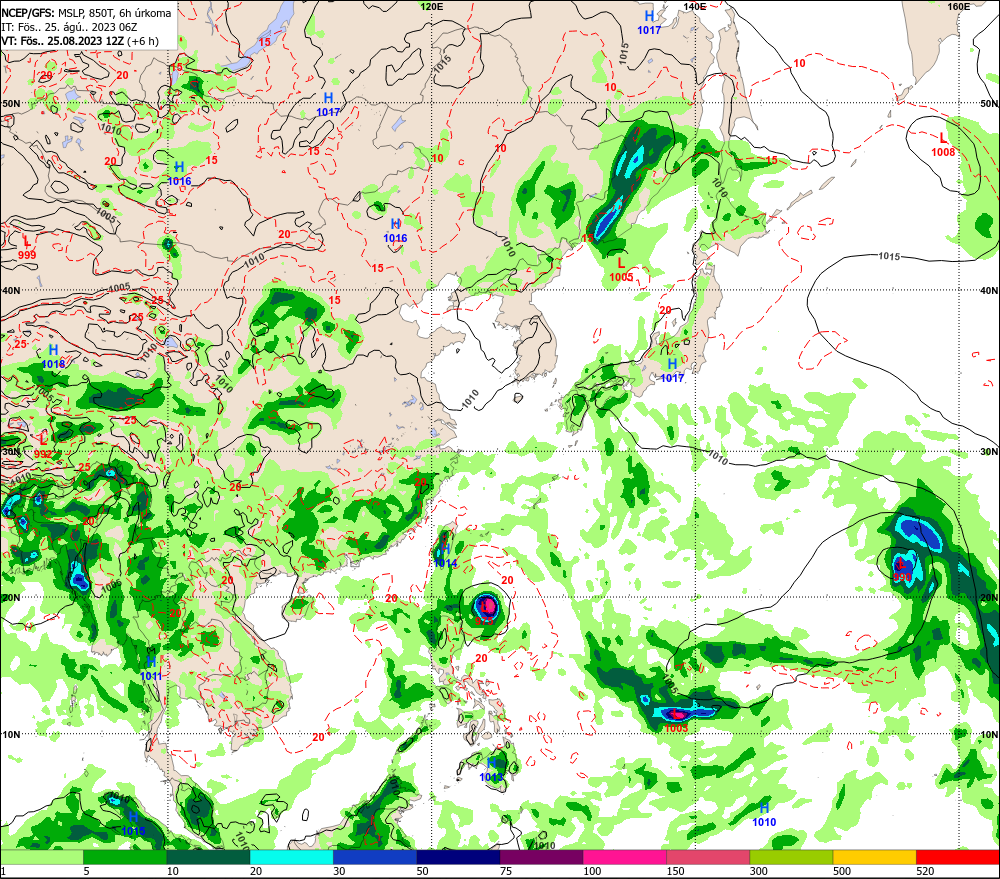Click the legend value 300
The height and width of the screenshot is (879, 1000).
(x=759, y=871)
